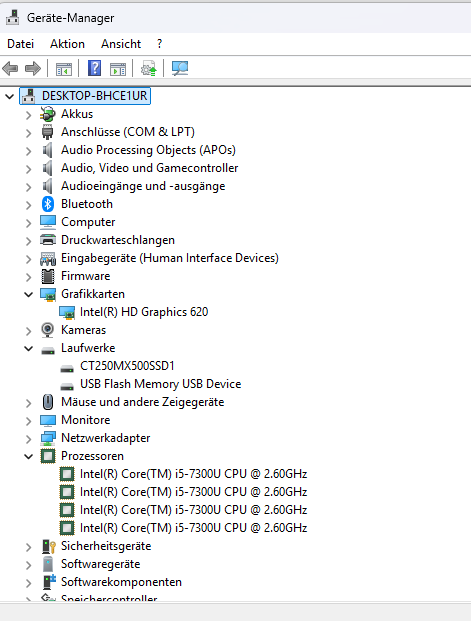The width and height of the screenshot is (471, 621).
Task: Click the show/hide console tree icon
Action: coord(64,69)
